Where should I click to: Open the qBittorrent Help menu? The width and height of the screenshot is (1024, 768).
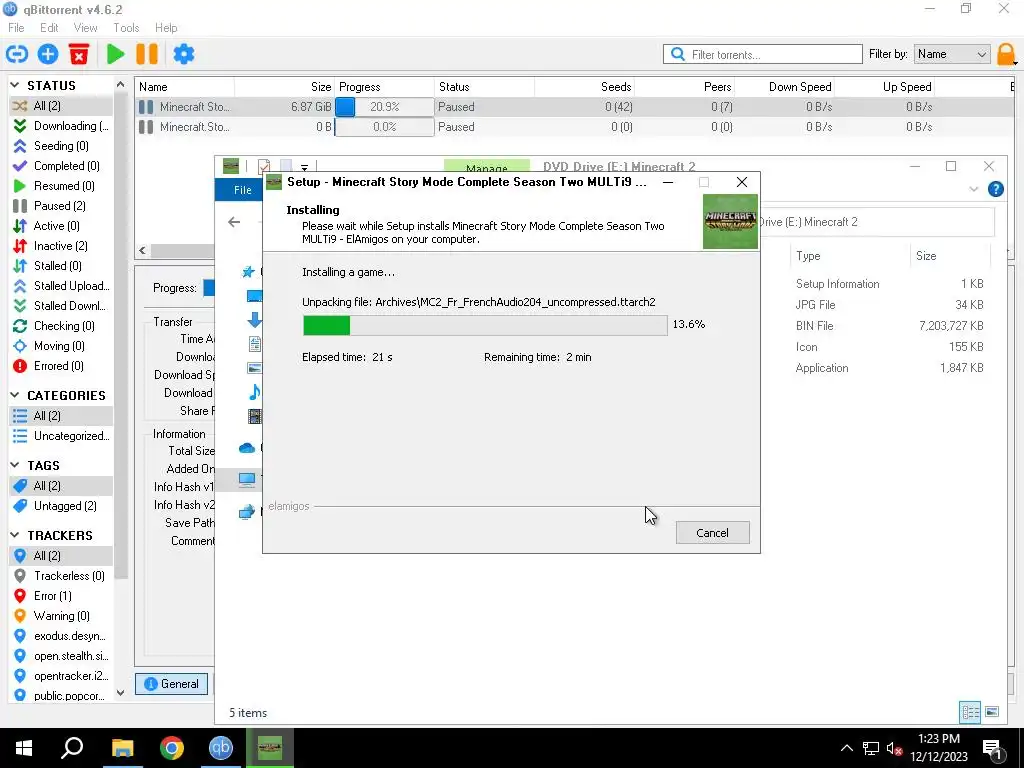(x=166, y=28)
